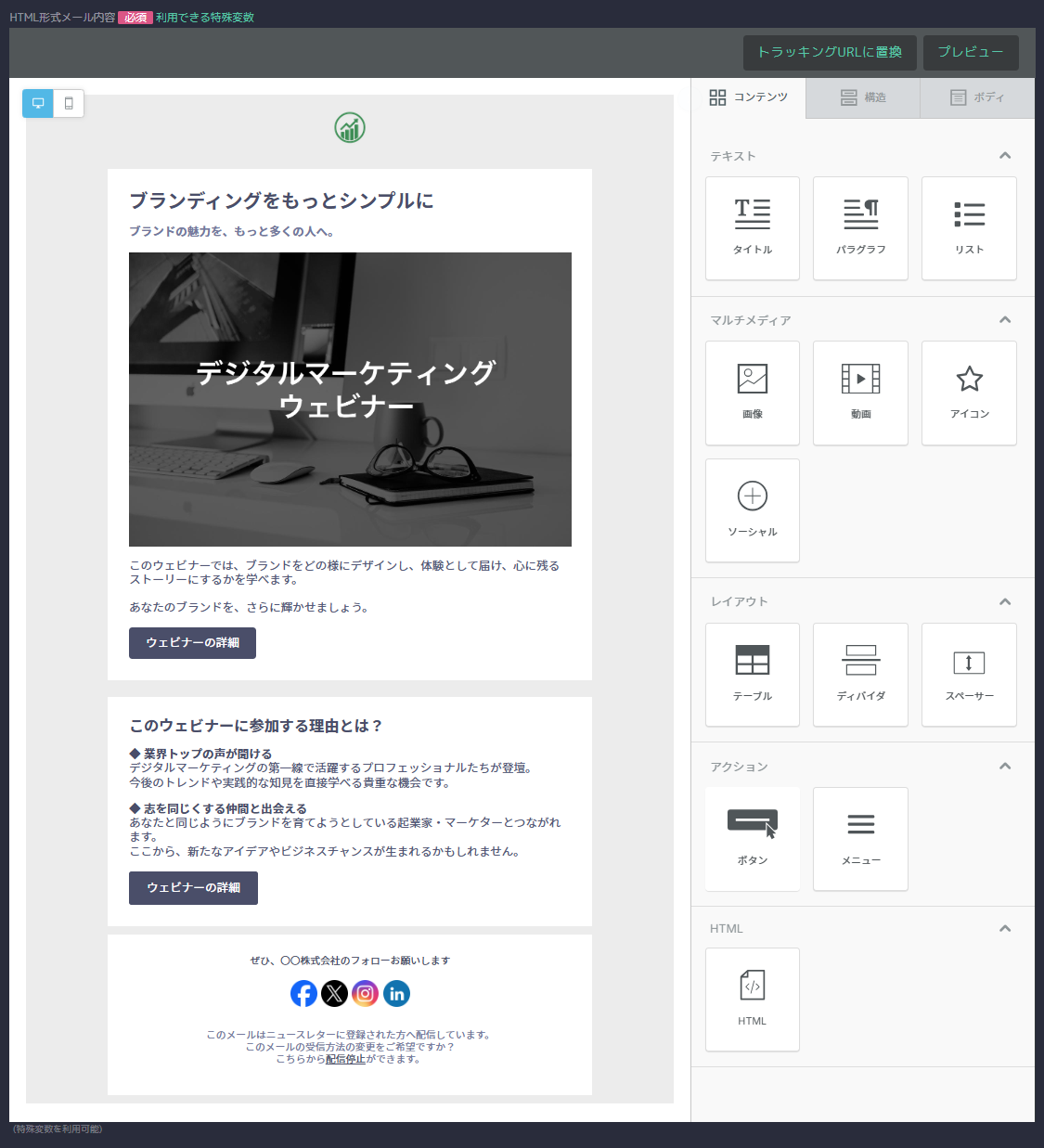
Task: Switch to desktop preview mode
Action: click(38, 103)
